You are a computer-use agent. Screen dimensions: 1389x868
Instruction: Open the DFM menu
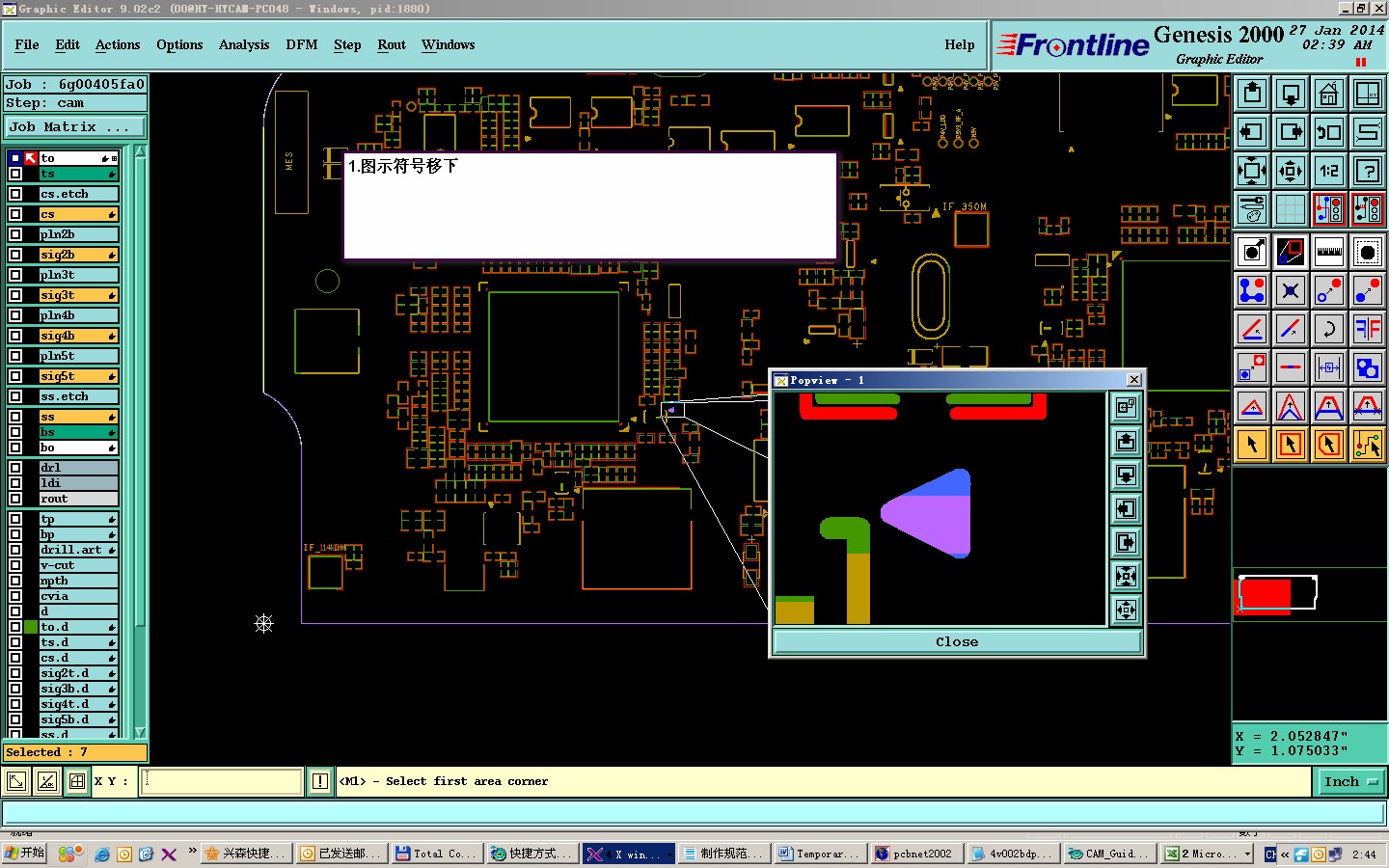(x=302, y=44)
